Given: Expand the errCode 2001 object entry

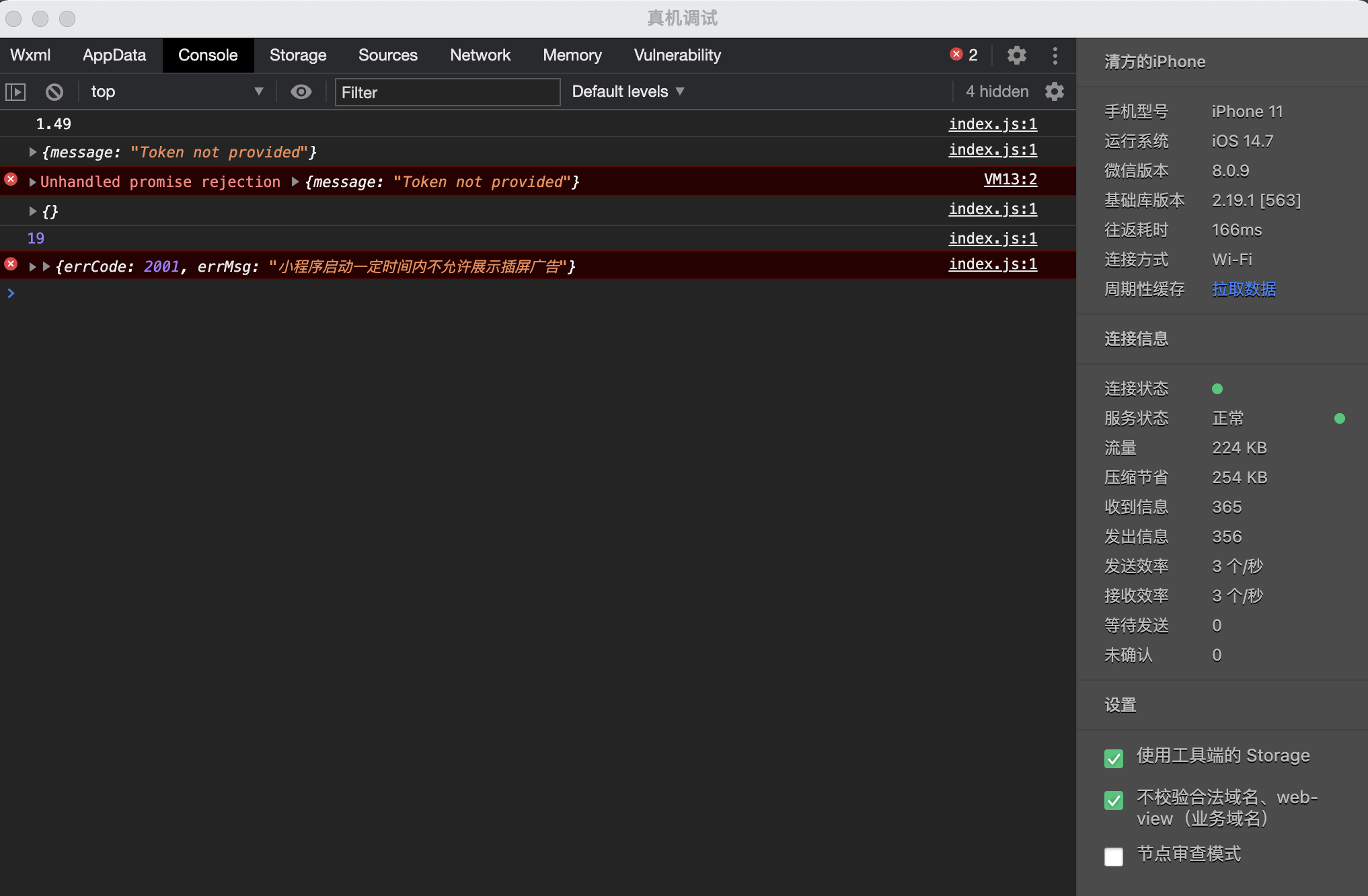Looking at the screenshot, I should (x=46, y=267).
